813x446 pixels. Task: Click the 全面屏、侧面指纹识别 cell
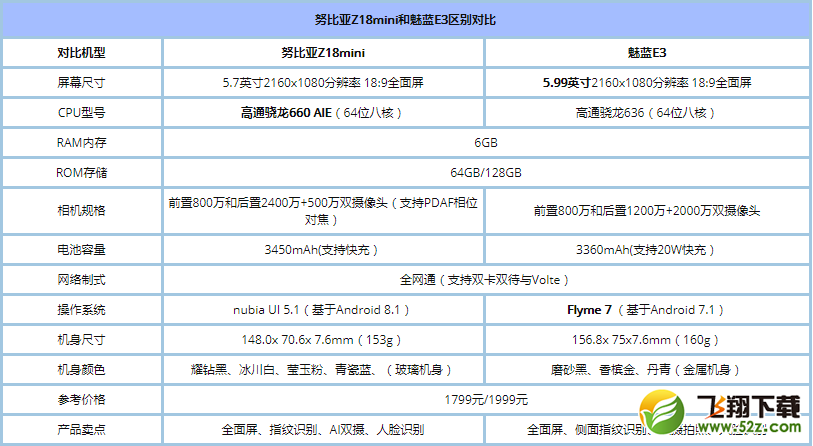coord(647,429)
